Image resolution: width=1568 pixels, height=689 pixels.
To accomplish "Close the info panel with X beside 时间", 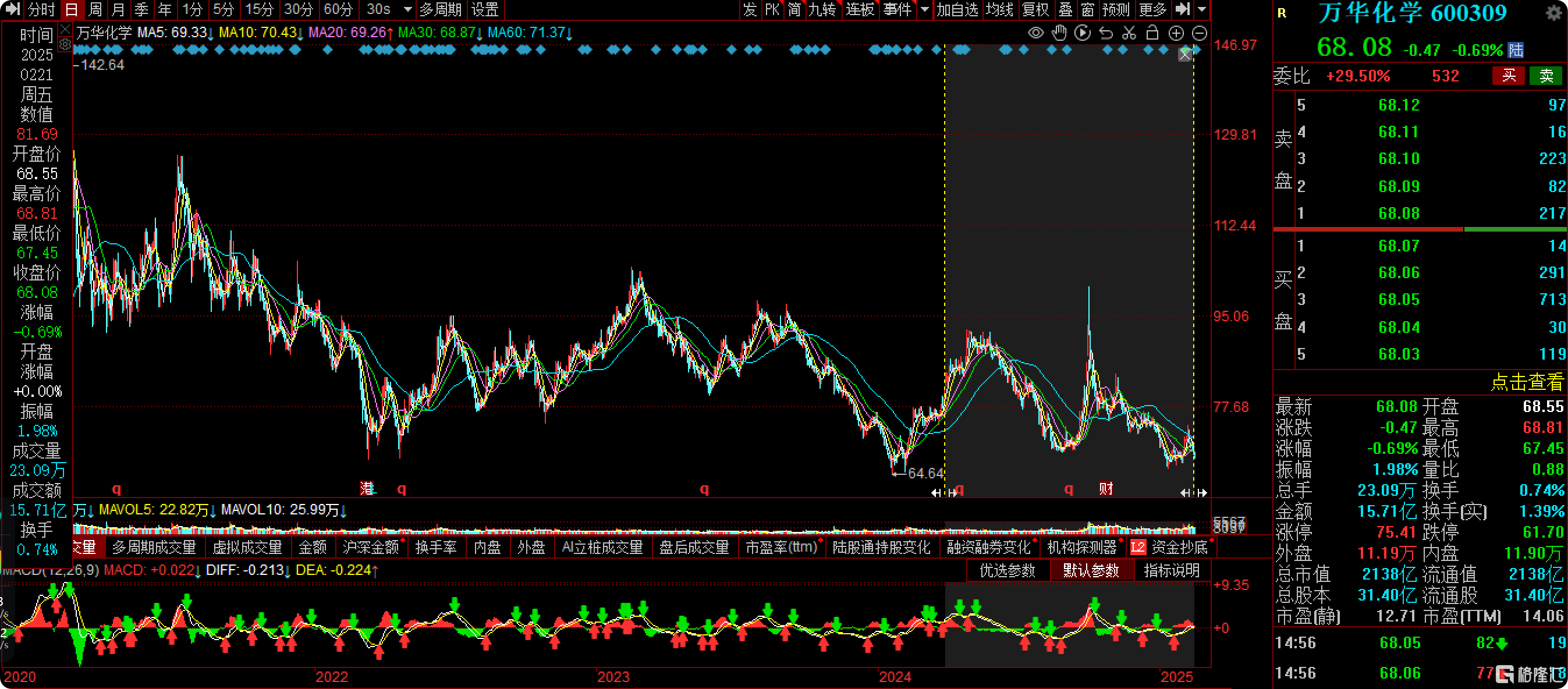I will pos(65,29).
